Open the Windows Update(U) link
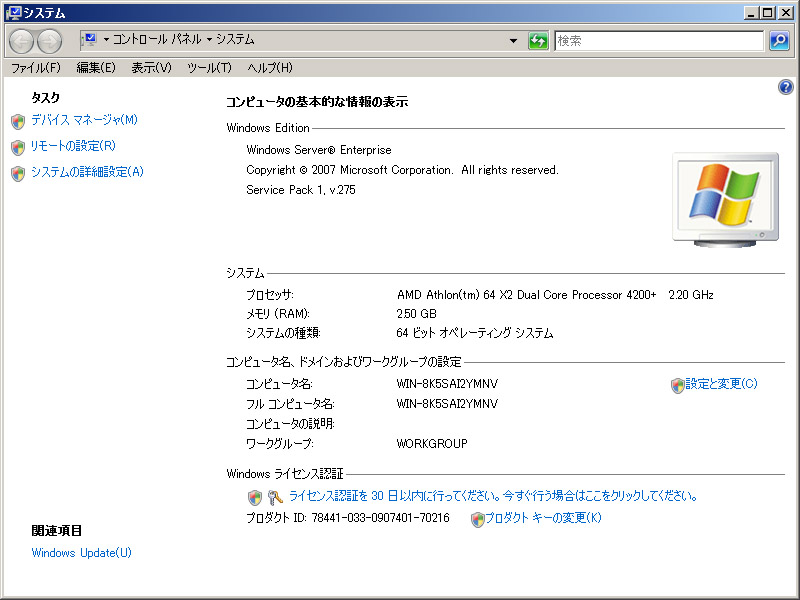This screenshot has height=600, width=800. click(x=82, y=553)
